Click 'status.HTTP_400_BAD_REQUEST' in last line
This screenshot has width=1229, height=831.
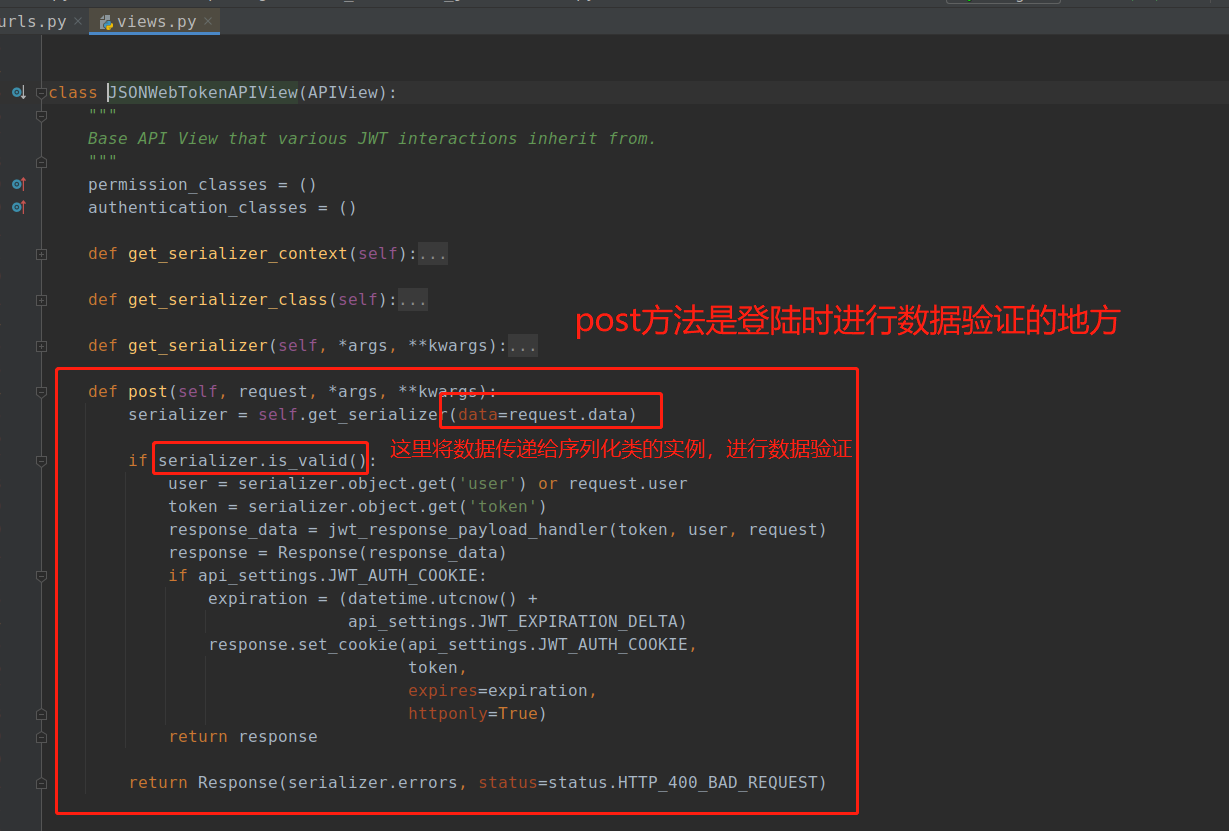683,783
